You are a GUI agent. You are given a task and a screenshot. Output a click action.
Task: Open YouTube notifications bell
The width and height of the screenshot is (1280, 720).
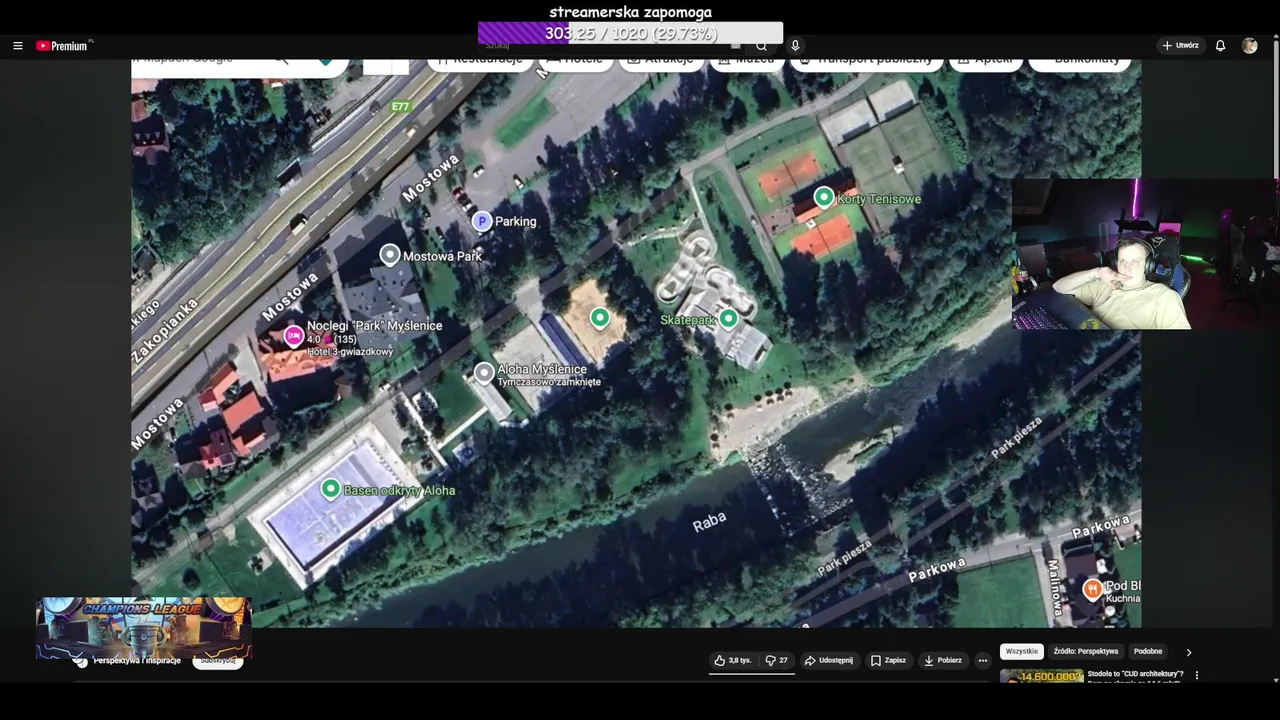(1220, 46)
